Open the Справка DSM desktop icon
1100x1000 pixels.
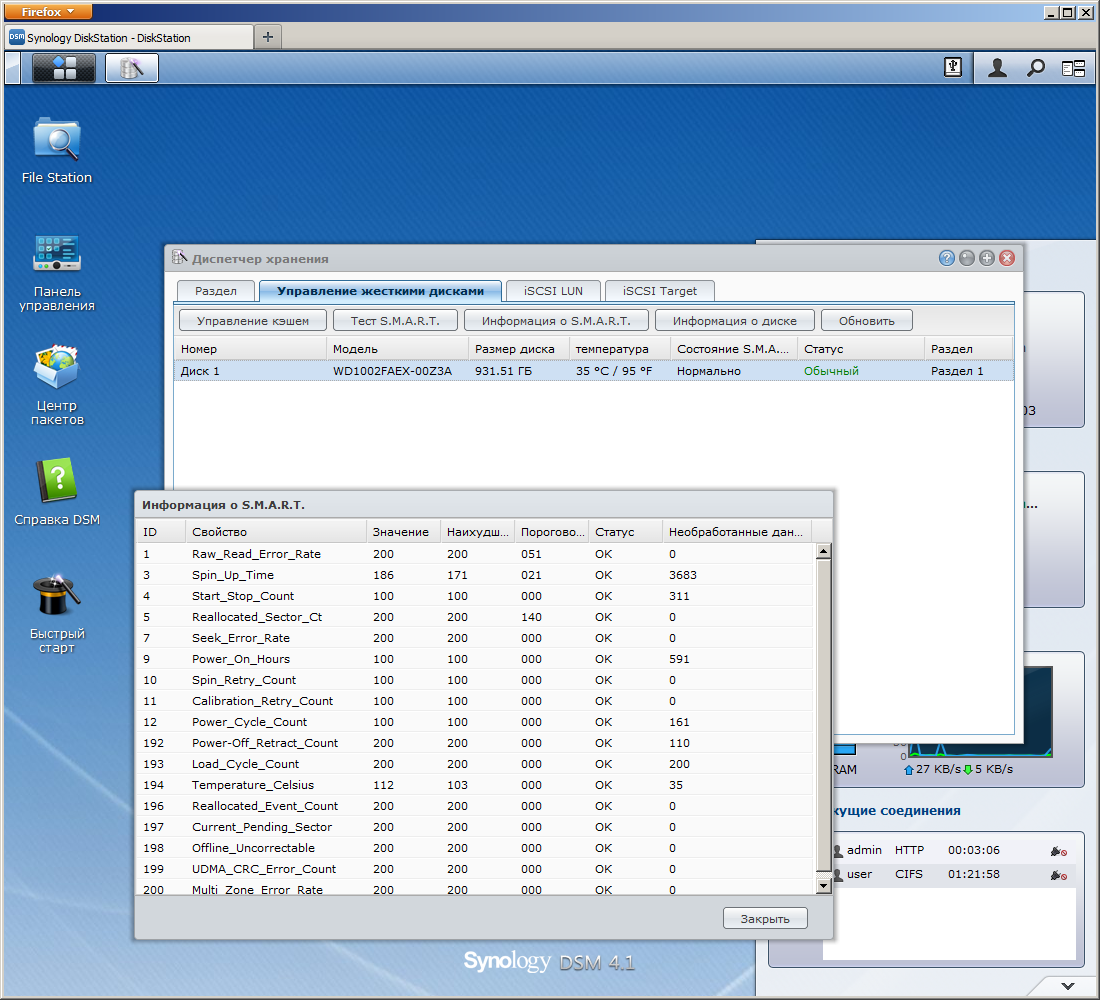57,493
